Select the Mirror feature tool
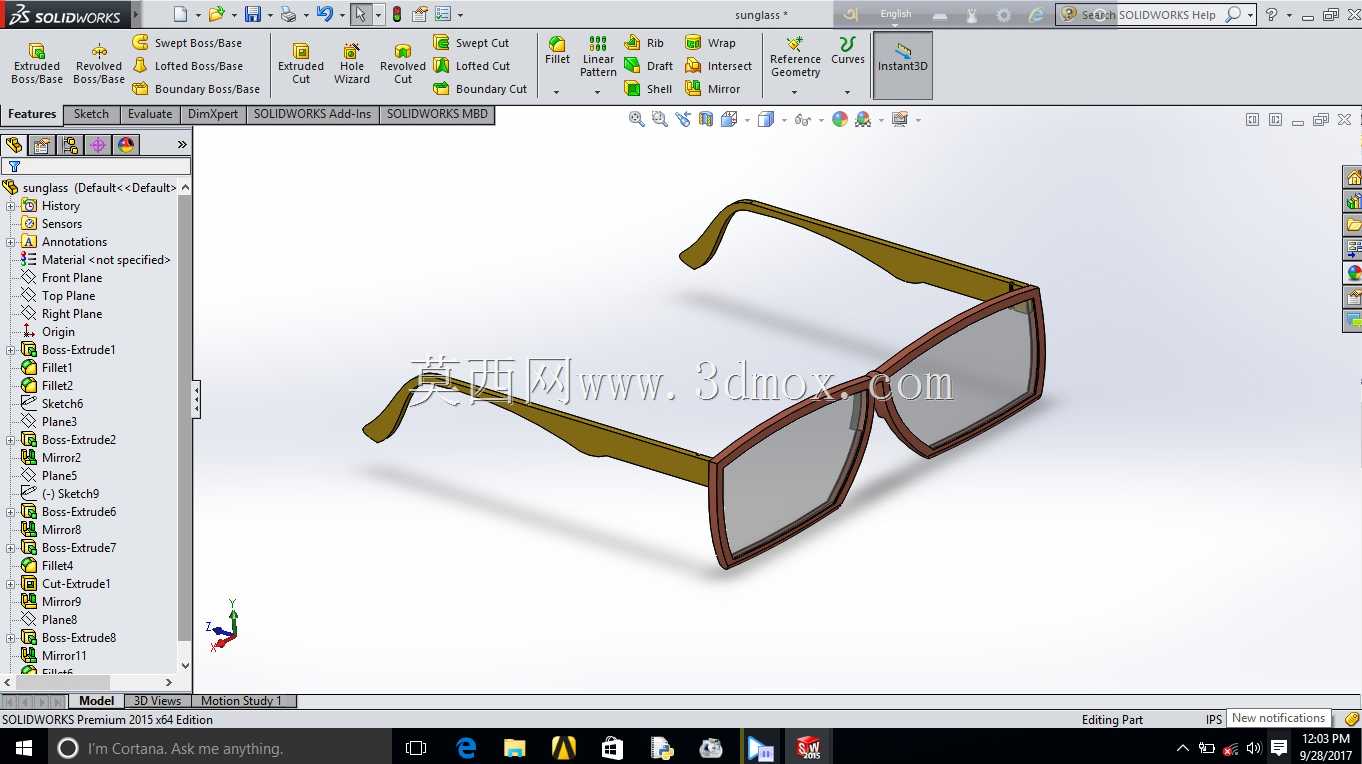1362x764 pixels. click(x=713, y=89)
